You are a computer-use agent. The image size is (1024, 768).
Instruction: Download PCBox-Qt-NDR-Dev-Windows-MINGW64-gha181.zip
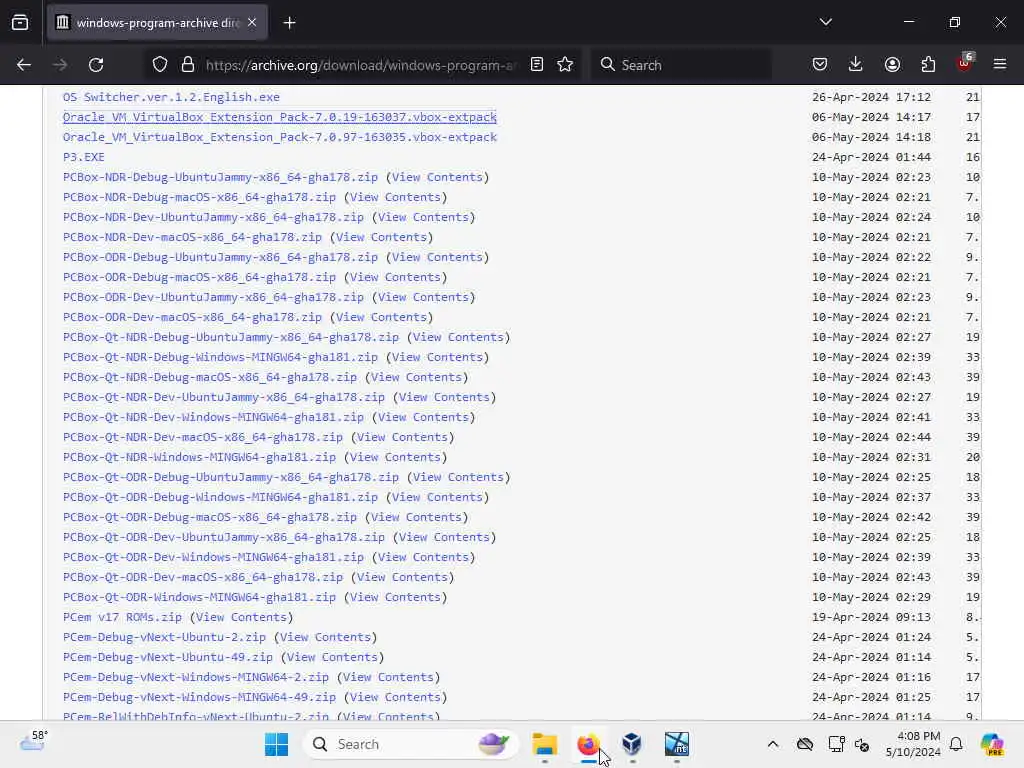[213, 417]
